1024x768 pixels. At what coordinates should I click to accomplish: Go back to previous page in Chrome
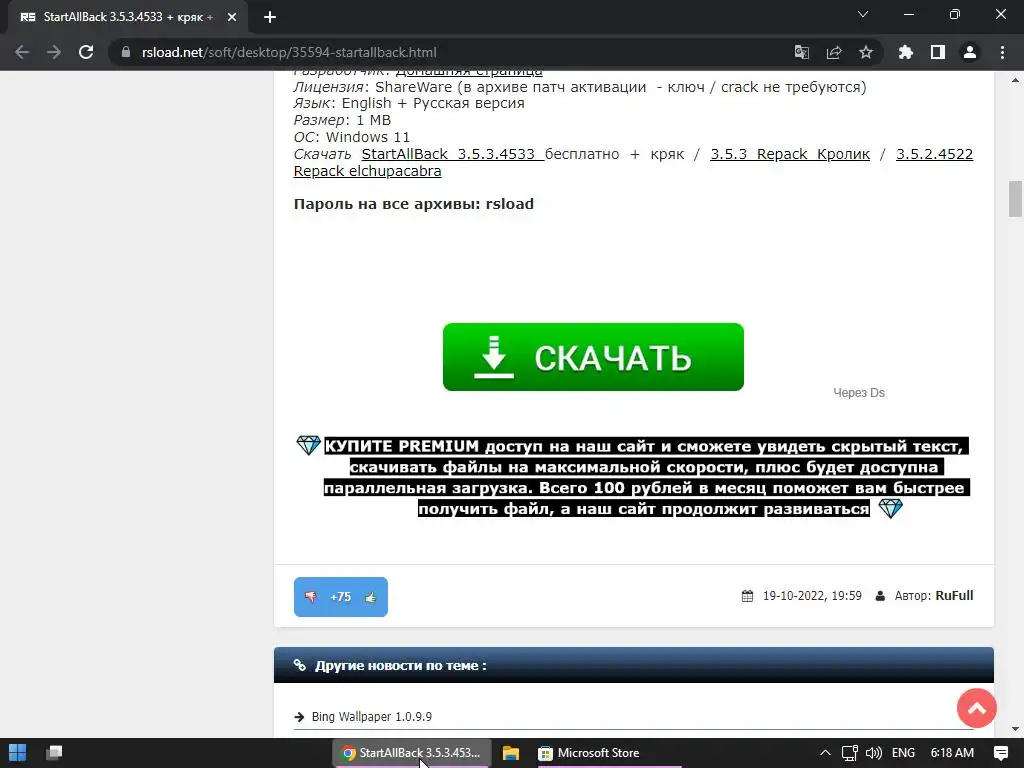(x=22, y=52)
